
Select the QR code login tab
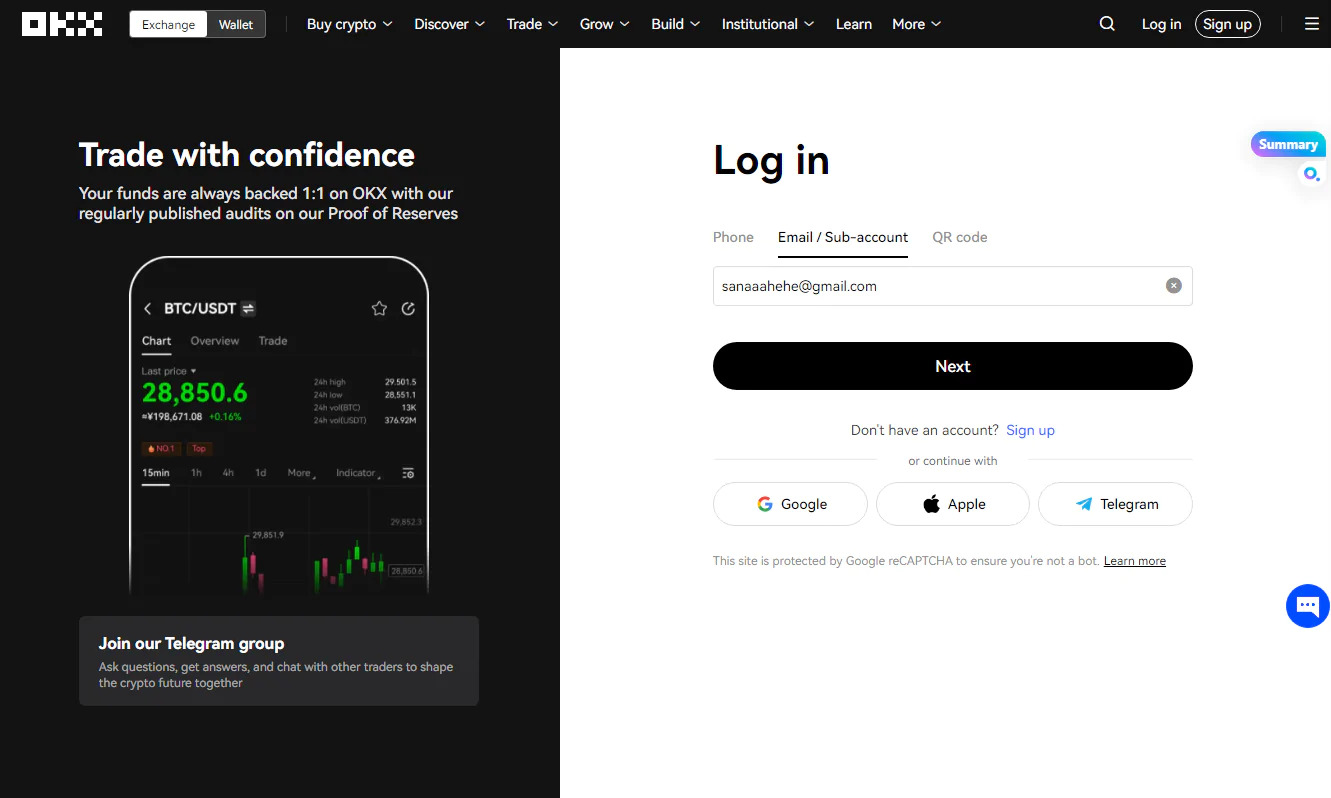[x=960, y=237]
